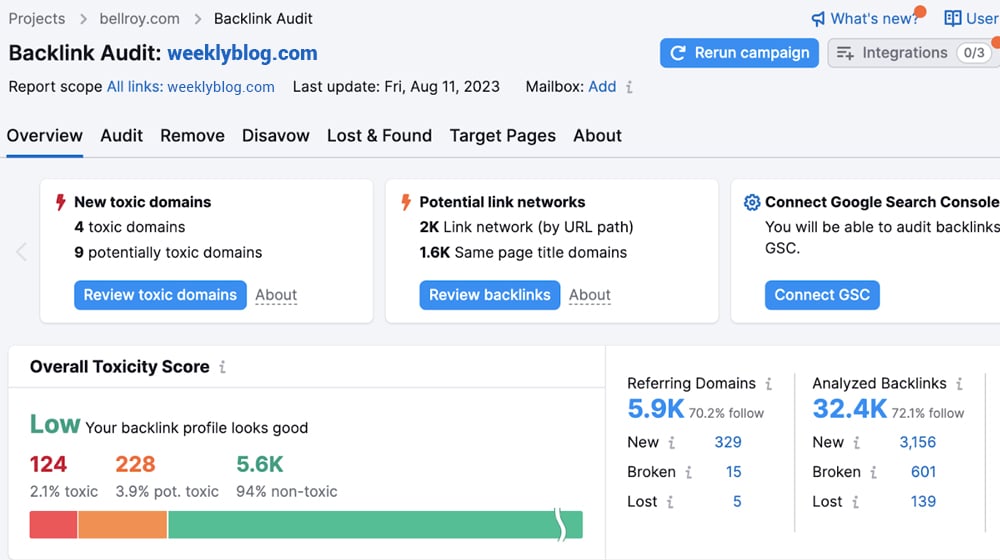Click the info icon next to Referring Domains New
This screenshot has height=560, width=1000.
(672, 442)
